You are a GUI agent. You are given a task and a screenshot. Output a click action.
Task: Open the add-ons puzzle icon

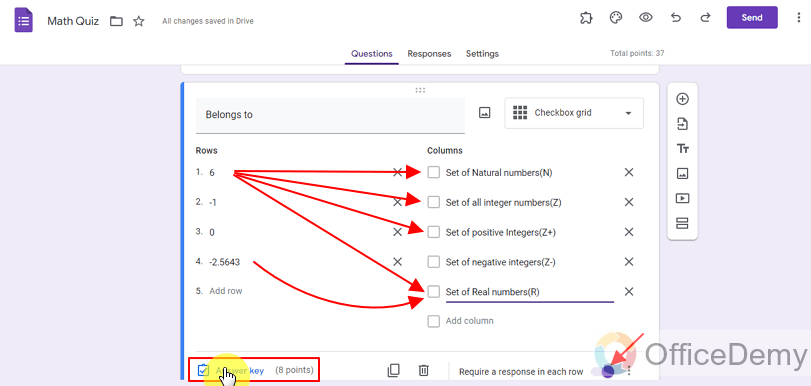pos(585,18)
